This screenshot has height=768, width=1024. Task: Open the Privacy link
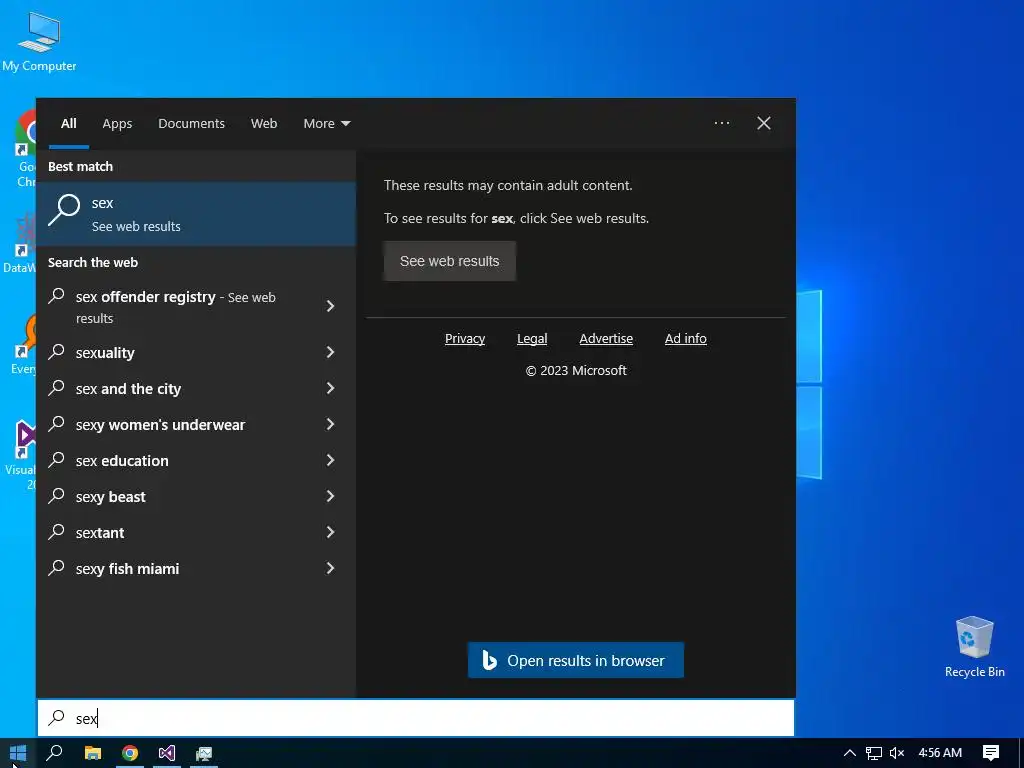(x=465, y=338)
